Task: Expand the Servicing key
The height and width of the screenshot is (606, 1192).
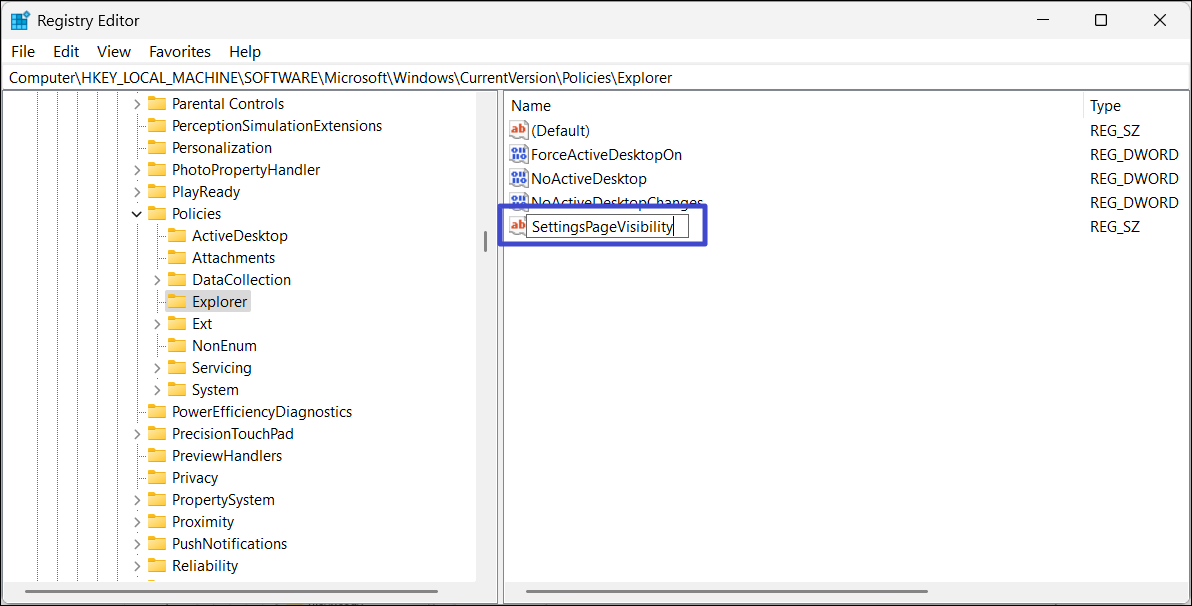Action: point(157,368)
